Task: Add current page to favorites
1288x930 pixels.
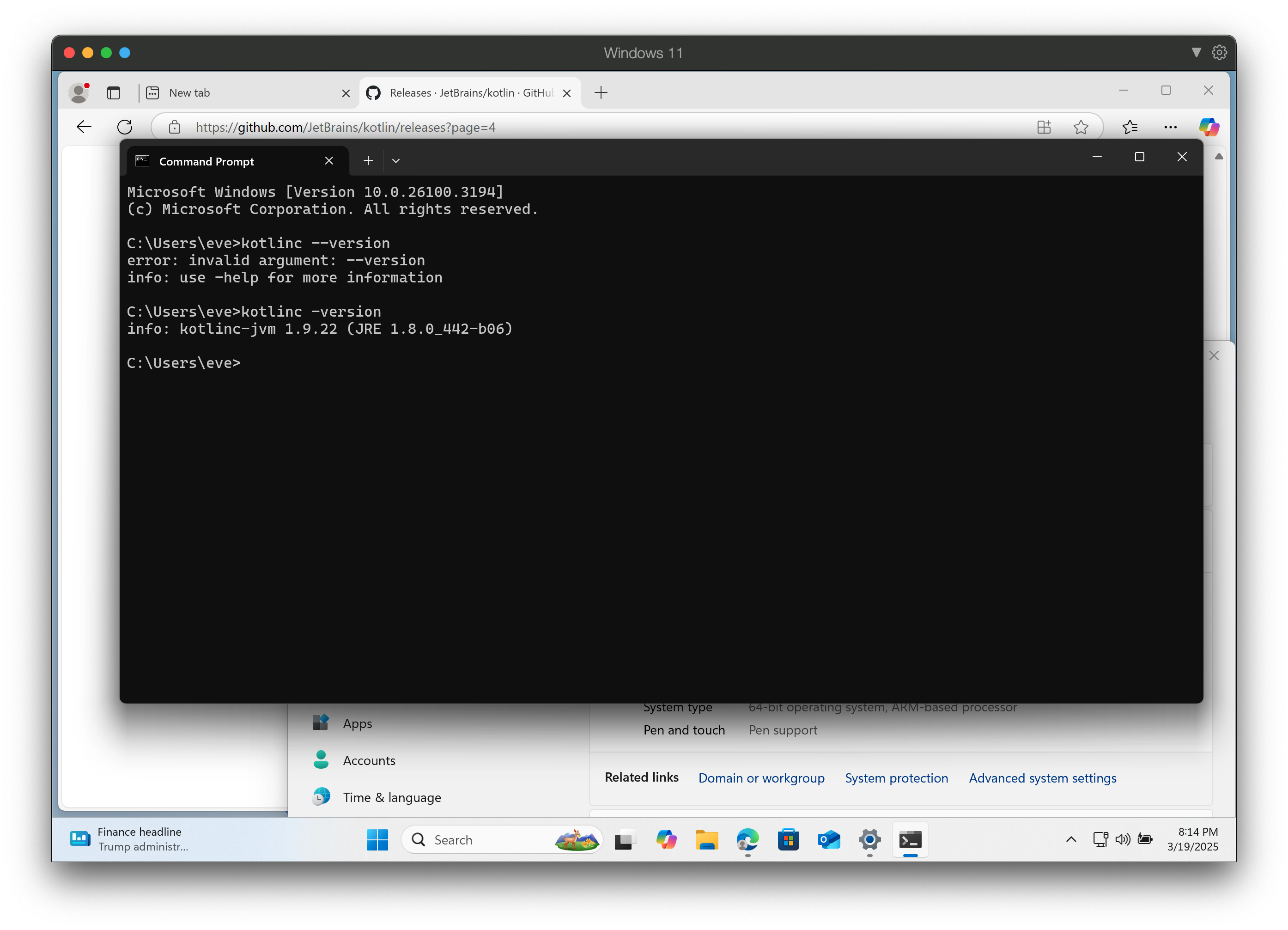Action: click(x=1081, y=127)
